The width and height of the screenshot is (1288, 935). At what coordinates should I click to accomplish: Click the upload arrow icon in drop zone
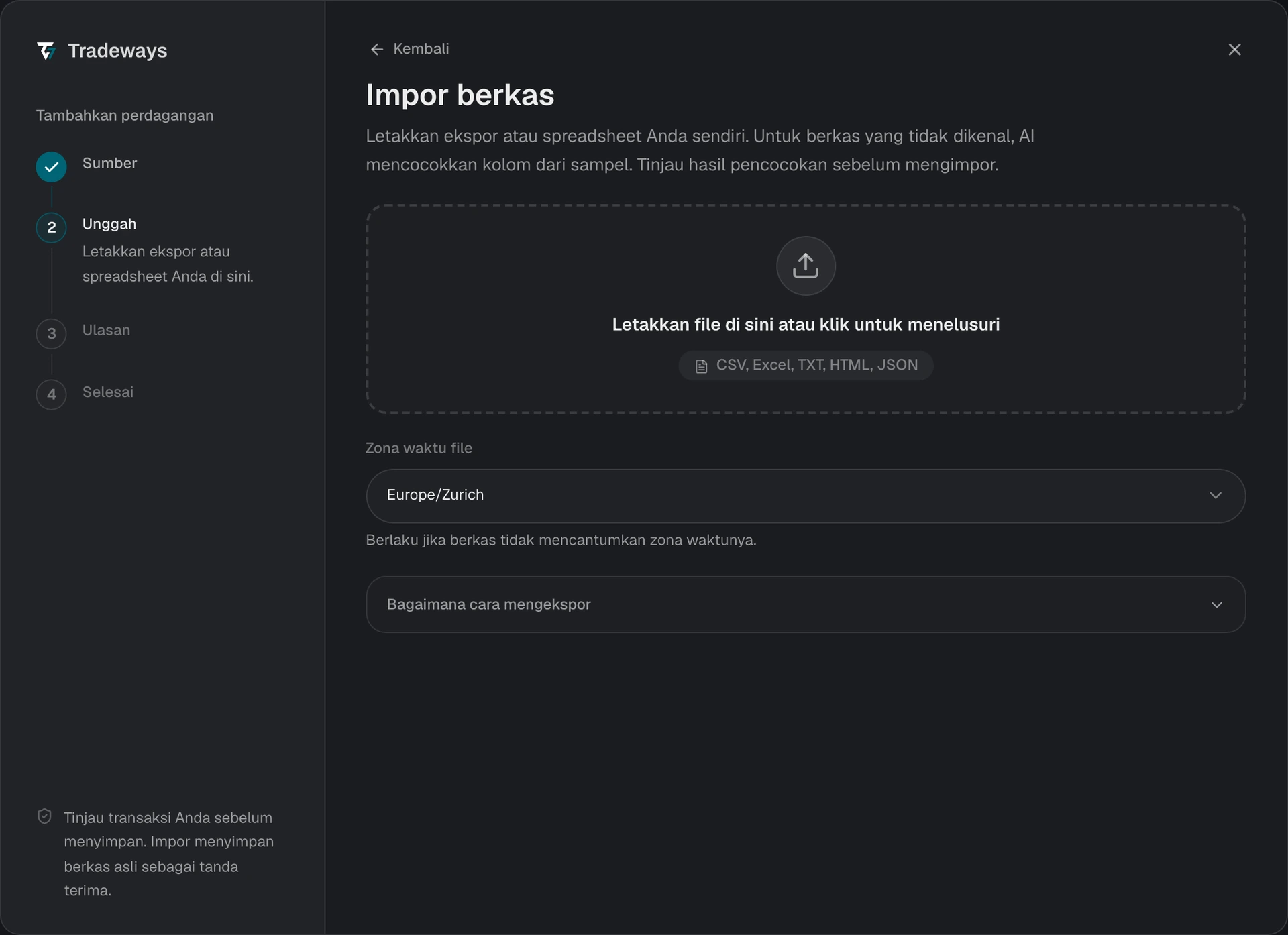806,266
